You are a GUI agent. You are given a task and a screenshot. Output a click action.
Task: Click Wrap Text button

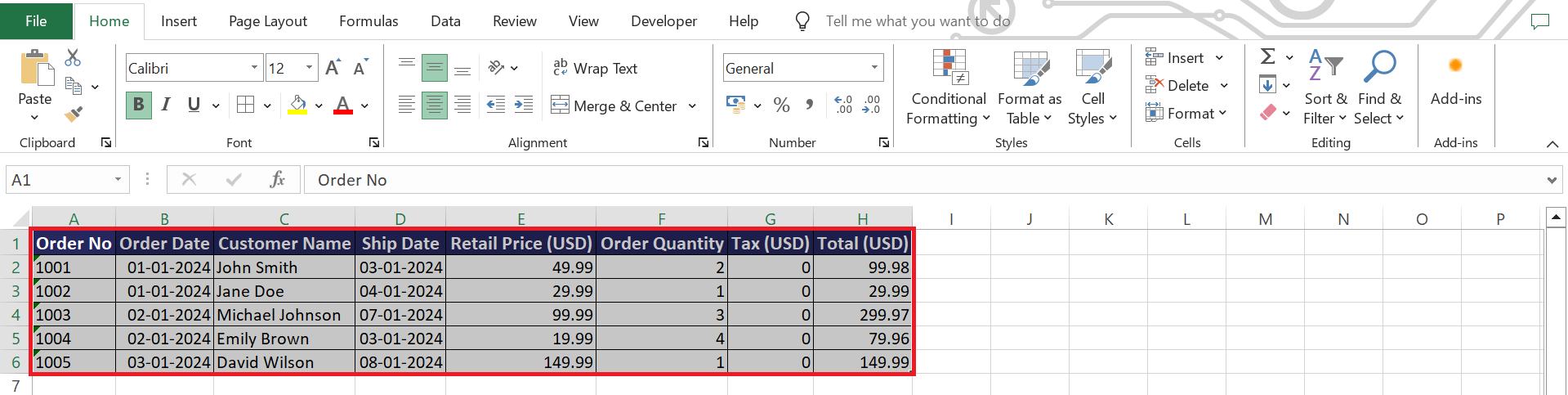click(595, 68)
